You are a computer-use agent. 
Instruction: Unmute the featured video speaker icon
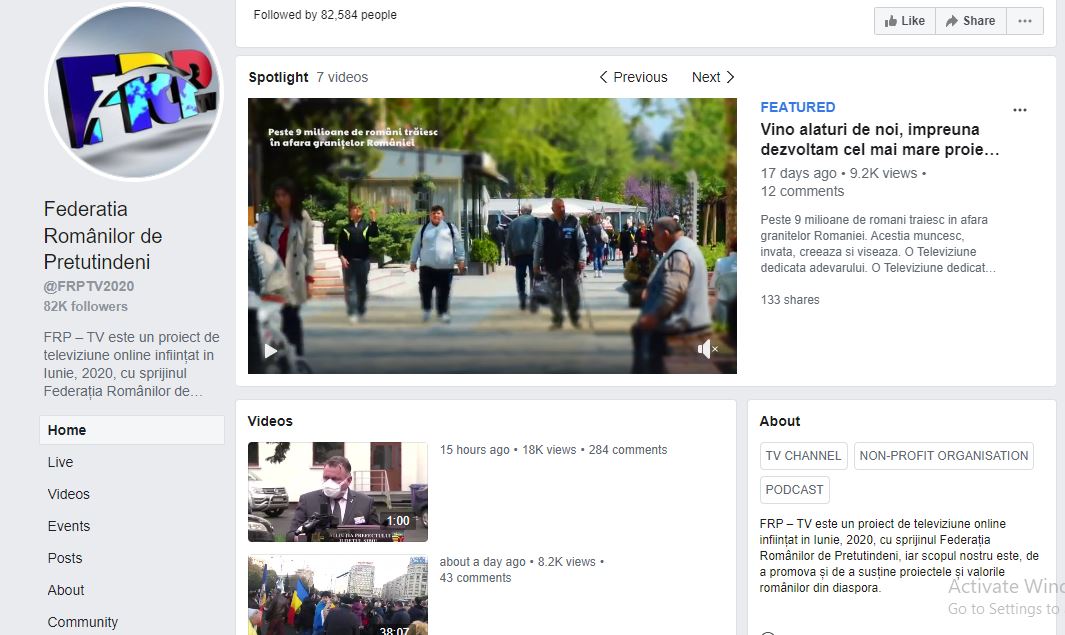[707, 349]
